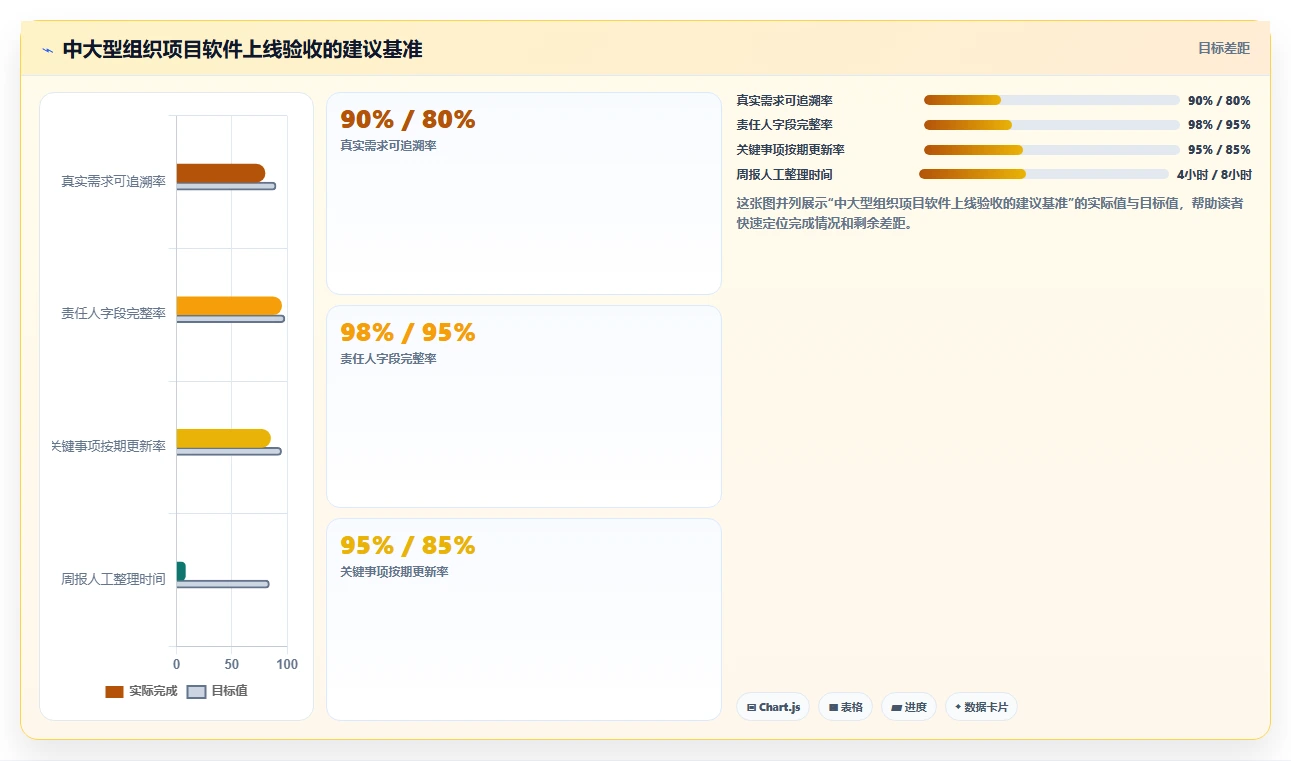Click the gray 周报人工整理时间 target bar in chart

click(223, 584)
